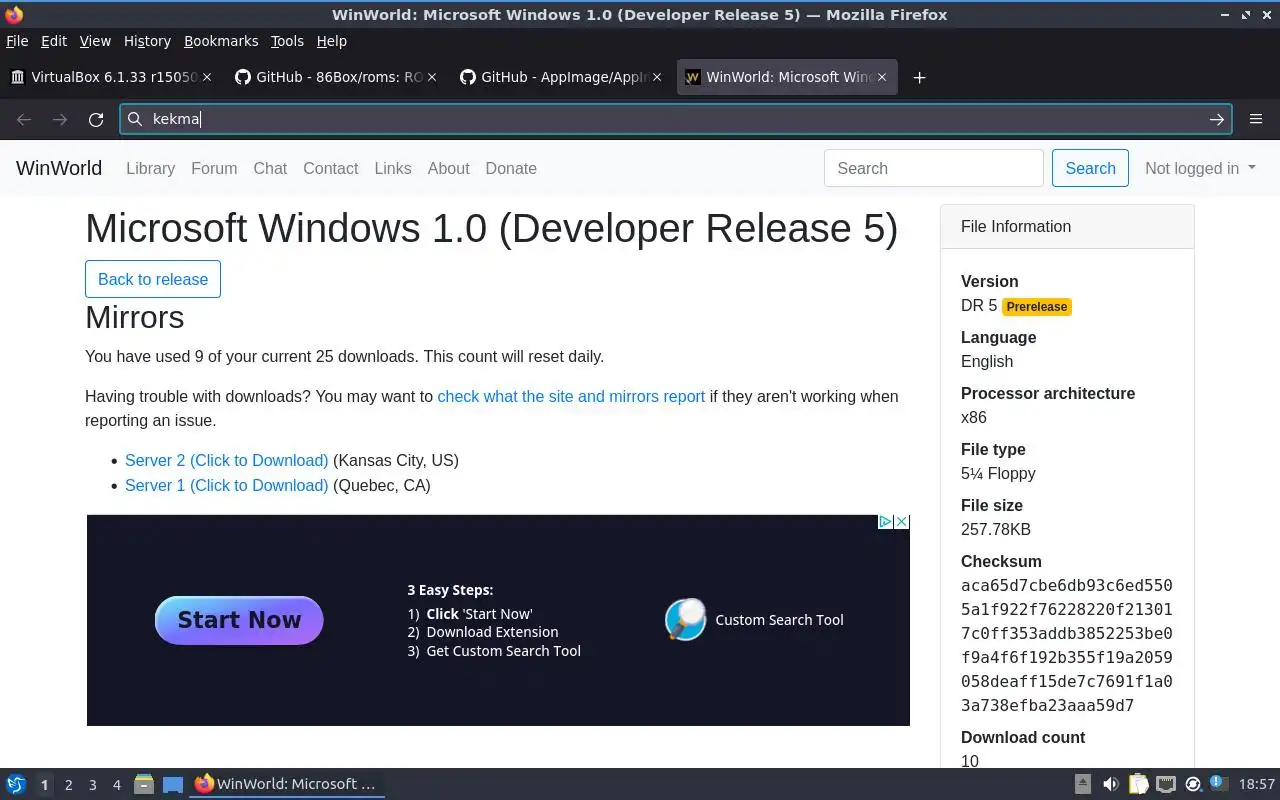Open a new tab with plus button
This screenshot has height=800, width=1280.
(919, 77)
